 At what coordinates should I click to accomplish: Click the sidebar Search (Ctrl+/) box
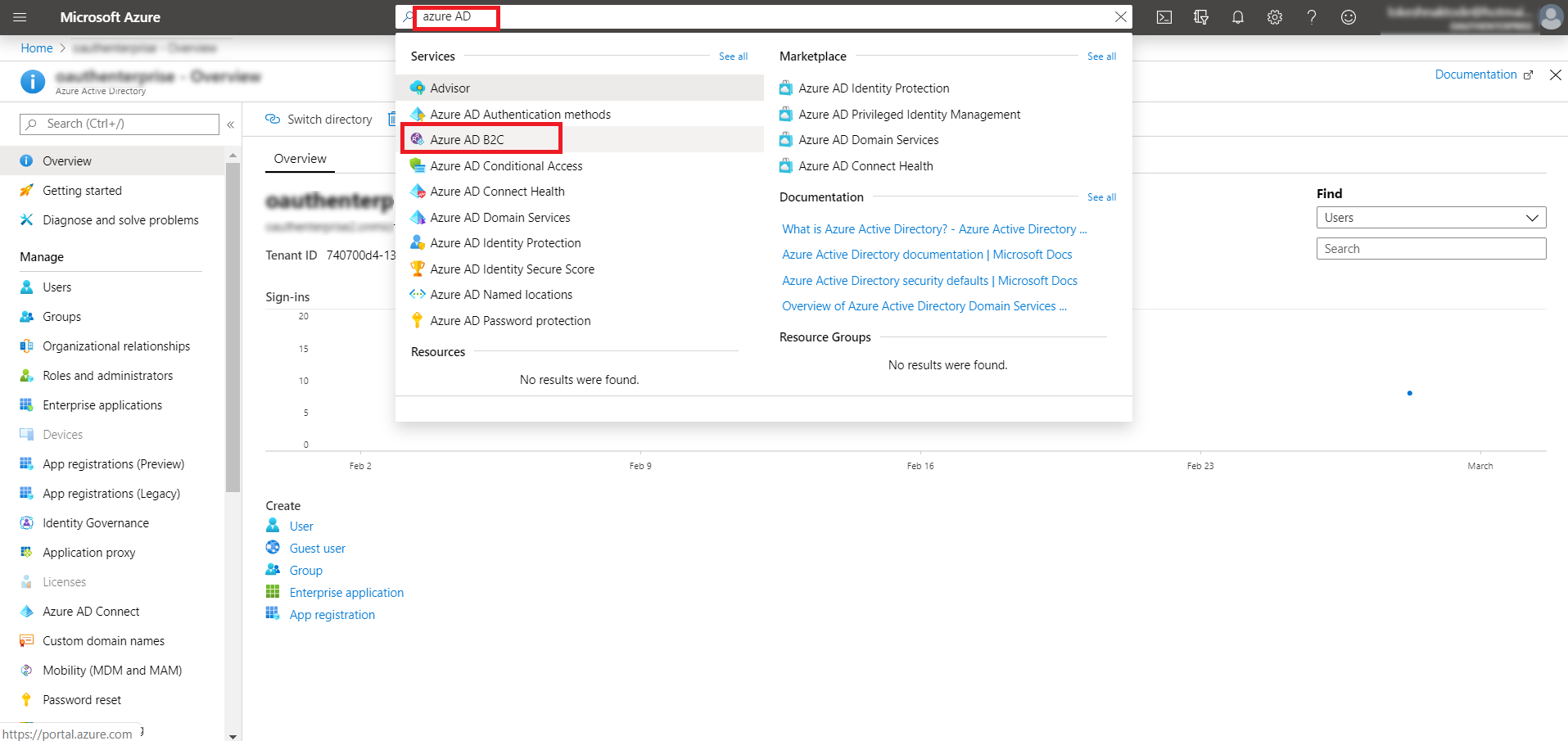[x=120, y=124]
